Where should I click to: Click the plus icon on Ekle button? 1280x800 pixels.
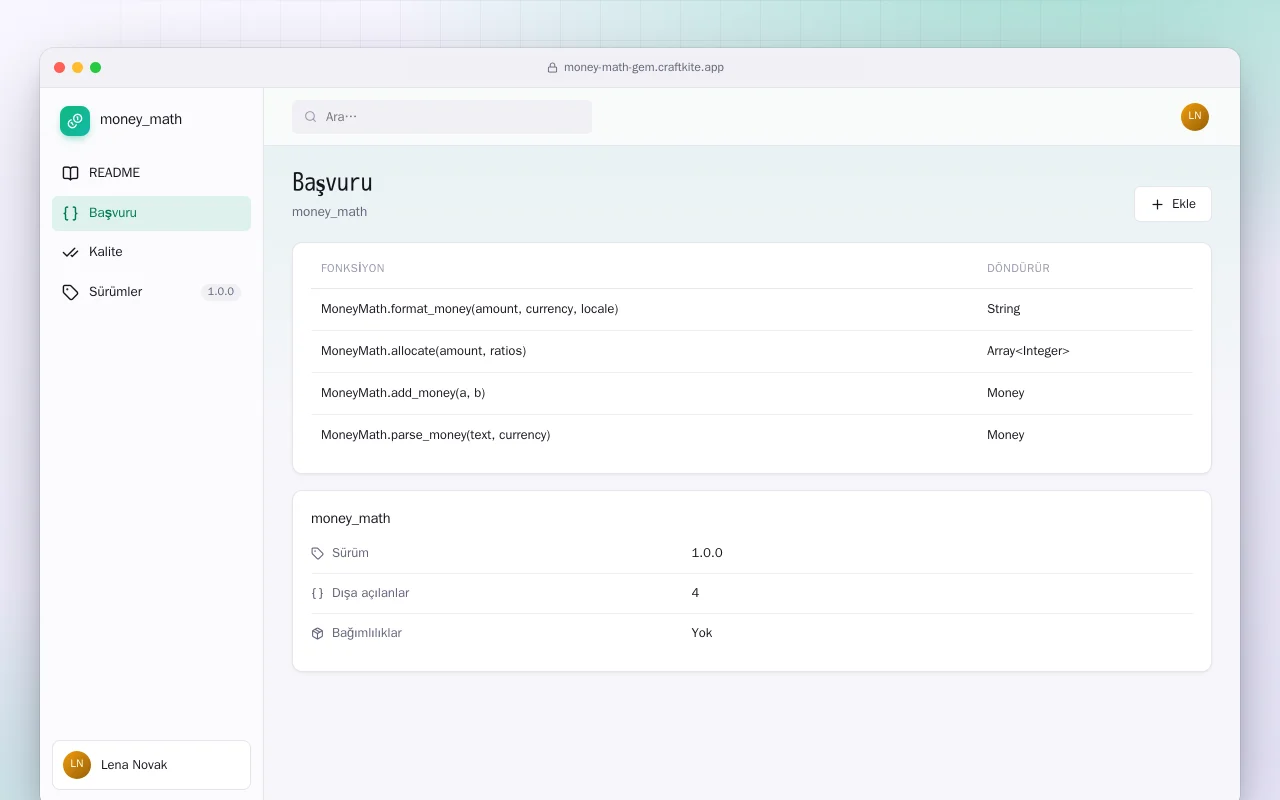(1158, 204)
